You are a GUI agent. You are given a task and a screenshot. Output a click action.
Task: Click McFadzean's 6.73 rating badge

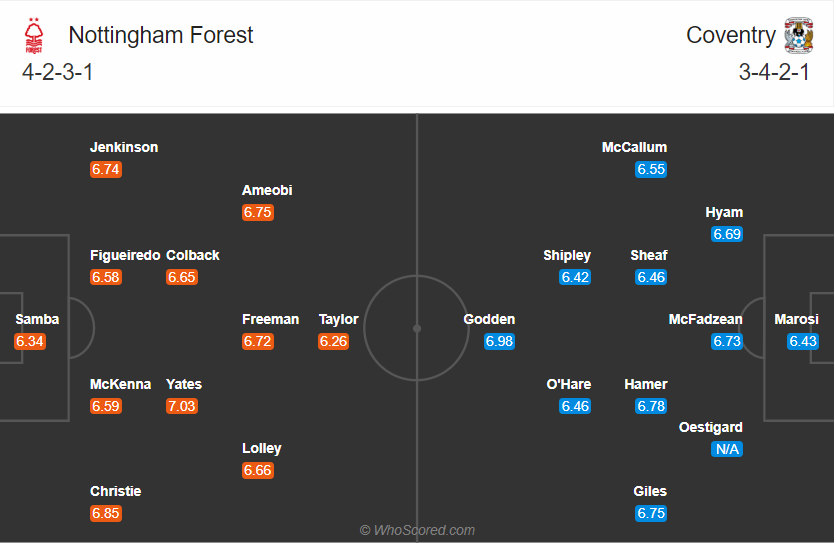[727, 341]
